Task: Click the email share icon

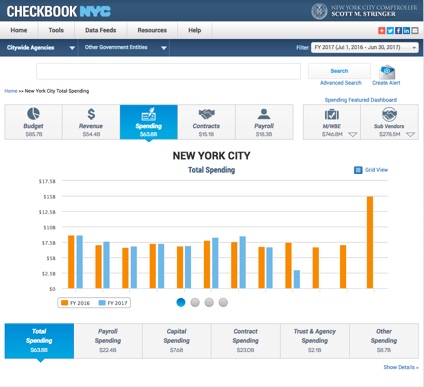Action: pyautogui.click(x=415, y=31)
